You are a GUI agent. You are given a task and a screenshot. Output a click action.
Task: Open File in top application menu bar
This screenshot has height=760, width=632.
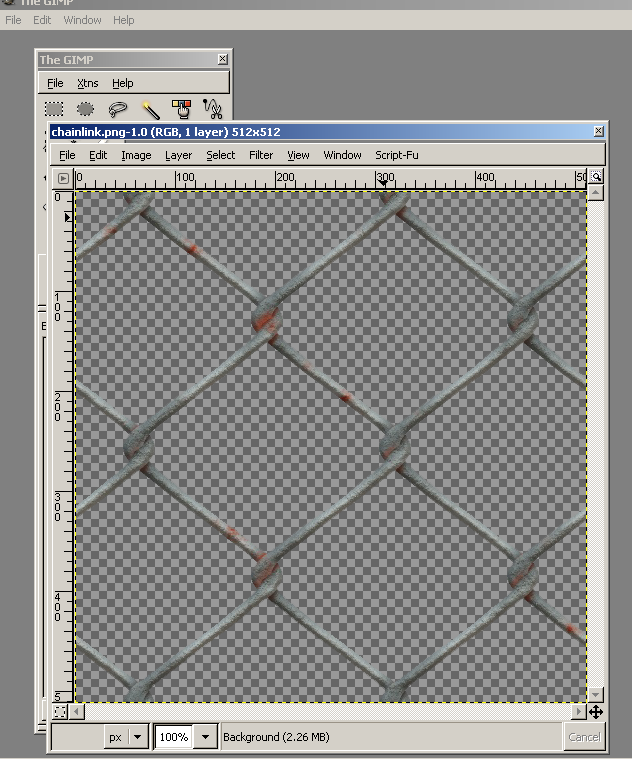13,20
